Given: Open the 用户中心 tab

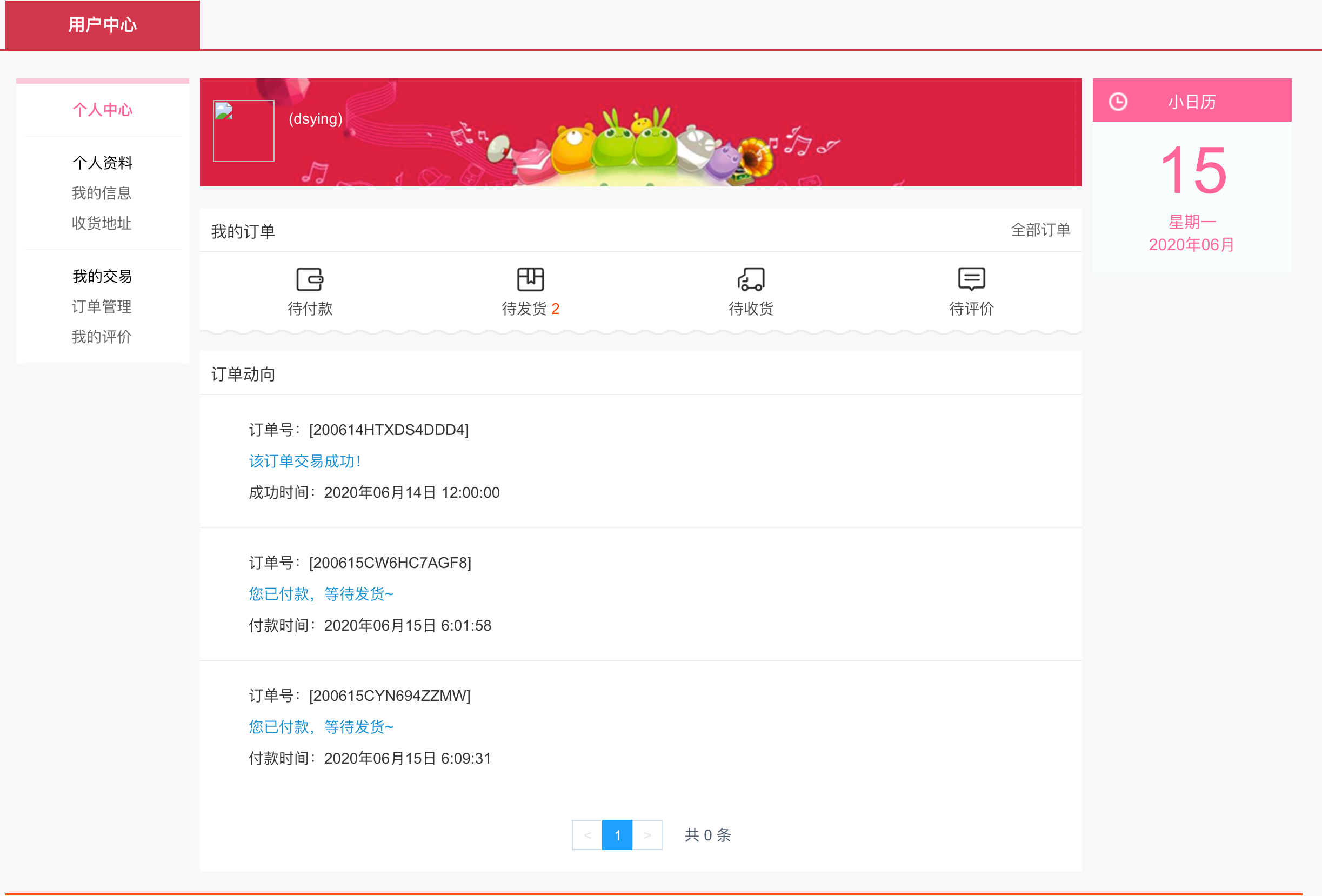Looking at the screenshot, I should pos(102,25).
